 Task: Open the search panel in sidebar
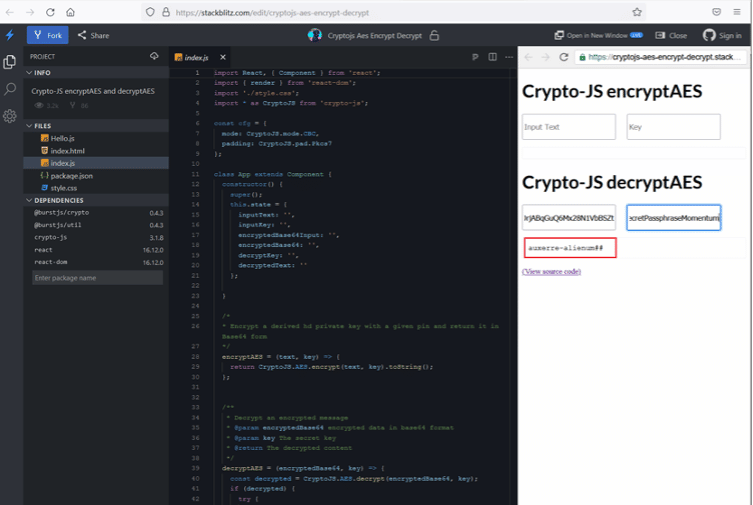(10, 89)
